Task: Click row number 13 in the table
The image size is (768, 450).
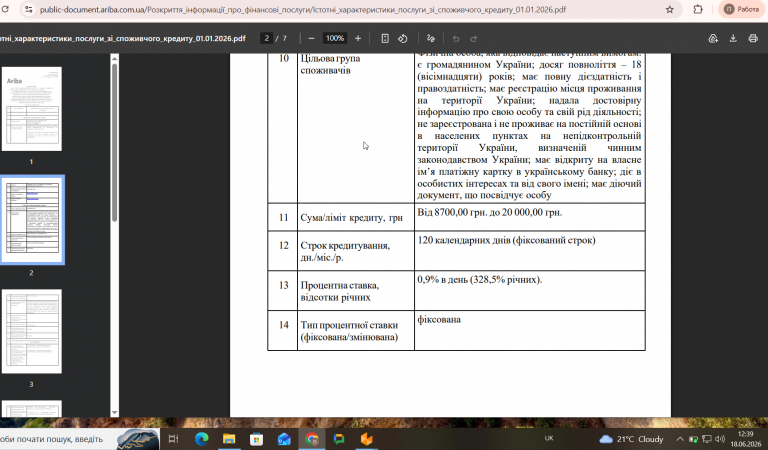Action: (284, 285)
